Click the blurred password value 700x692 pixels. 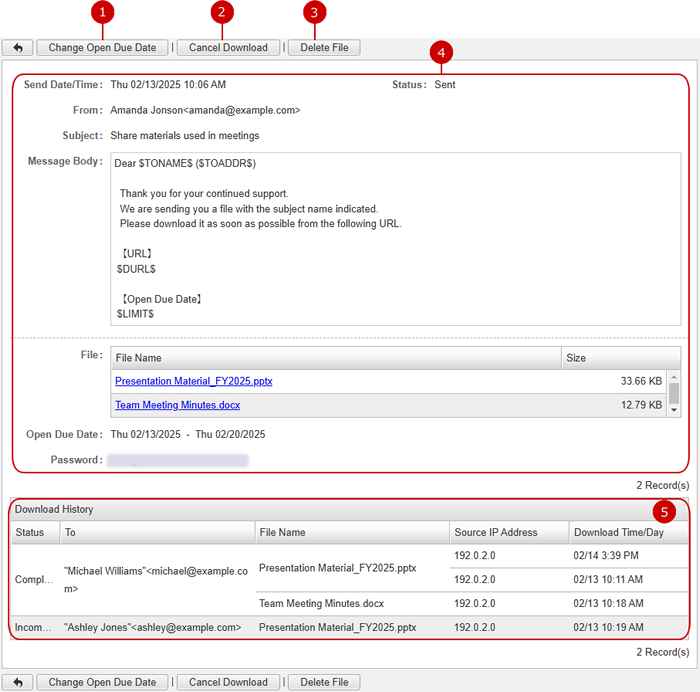click(178, 460)
